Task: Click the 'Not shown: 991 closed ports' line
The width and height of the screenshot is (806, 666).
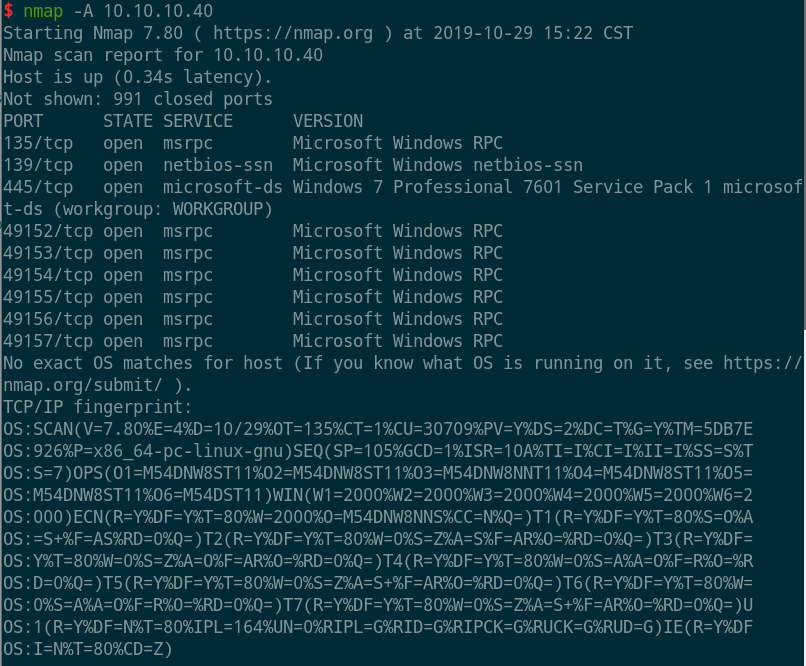Action: tap(138, 99)
